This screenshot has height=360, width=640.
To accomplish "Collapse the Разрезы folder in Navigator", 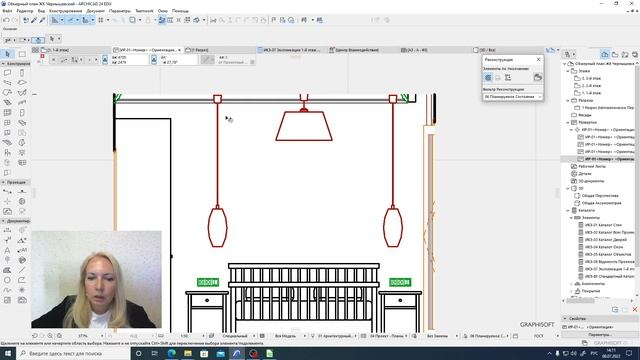I will click(568, 100).
